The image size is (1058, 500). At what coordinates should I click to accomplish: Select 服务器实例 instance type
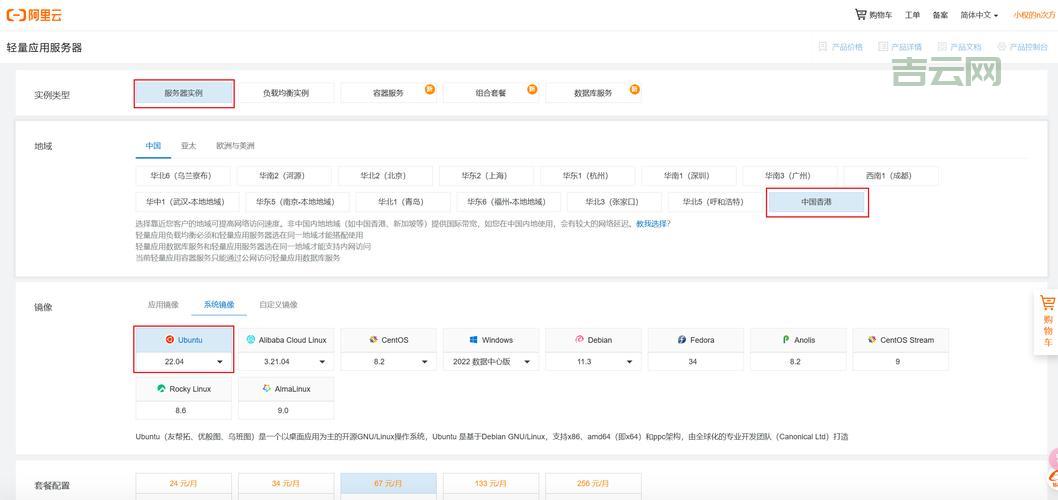click(x=184, y=93)
